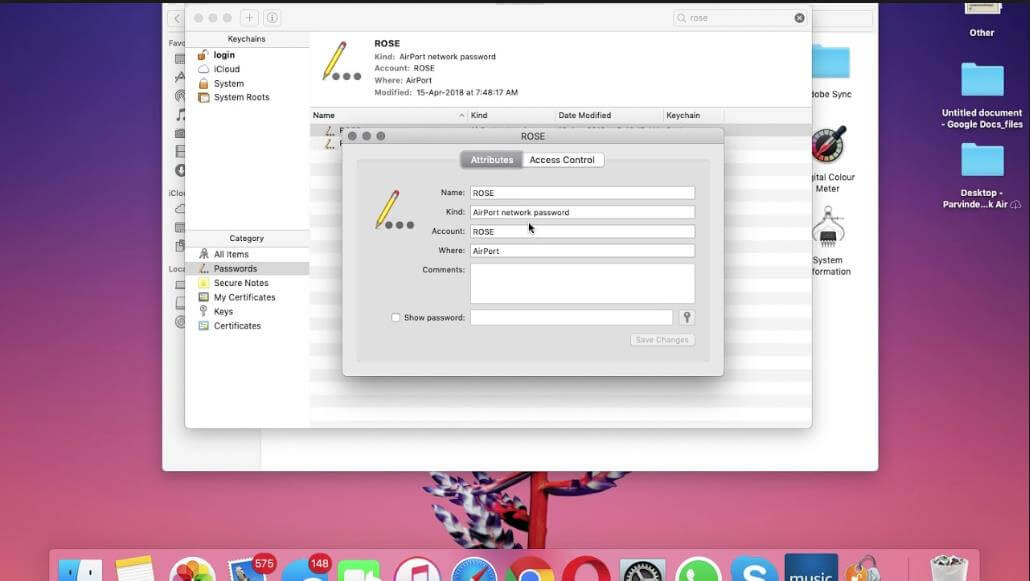
Task: Click the Save Changes button
Action: pos(662,340)
